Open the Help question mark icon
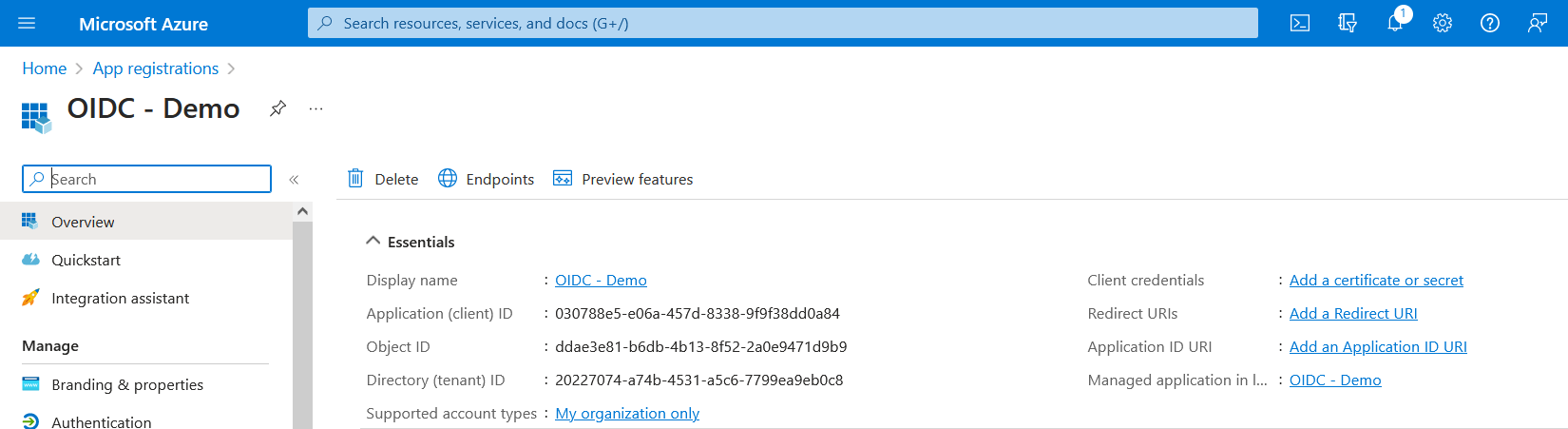The image size is (1568, 429). [x=1489, y=24]
